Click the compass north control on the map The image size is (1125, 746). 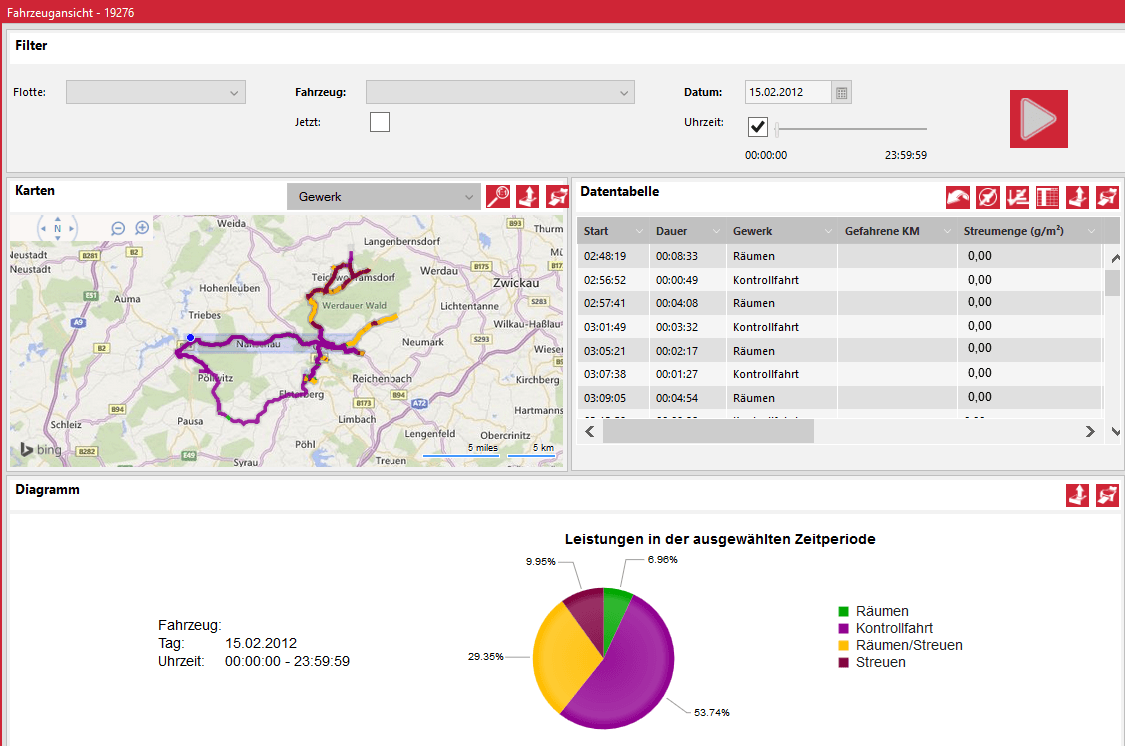tap(57, 229)
